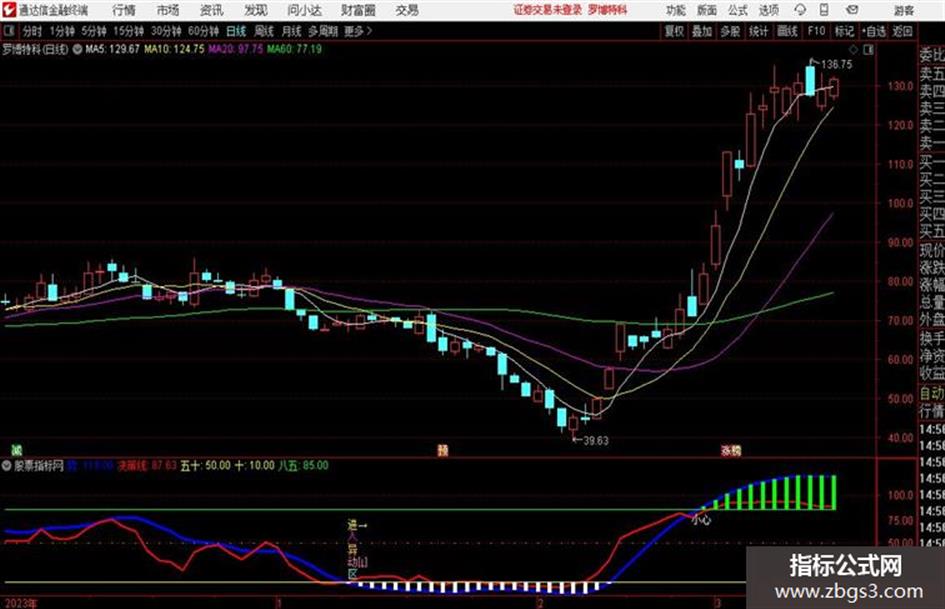The height and width of the screenshot is (609, 945).
Task: Open the 选项 menu
Action: (768, 10)
